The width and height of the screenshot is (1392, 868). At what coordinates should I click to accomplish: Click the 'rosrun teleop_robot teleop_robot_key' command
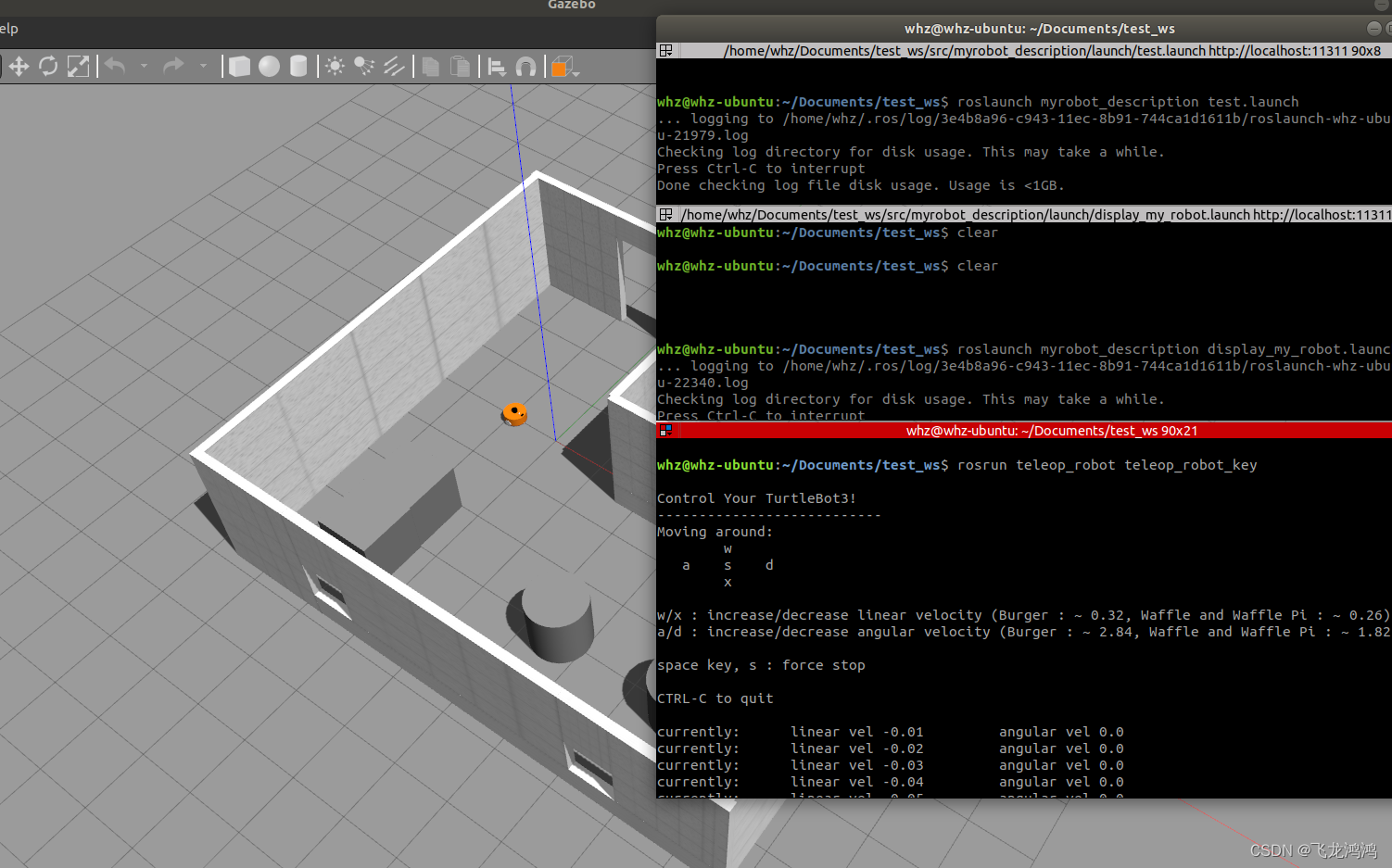pyautogui.click(x=1107, y=465)
